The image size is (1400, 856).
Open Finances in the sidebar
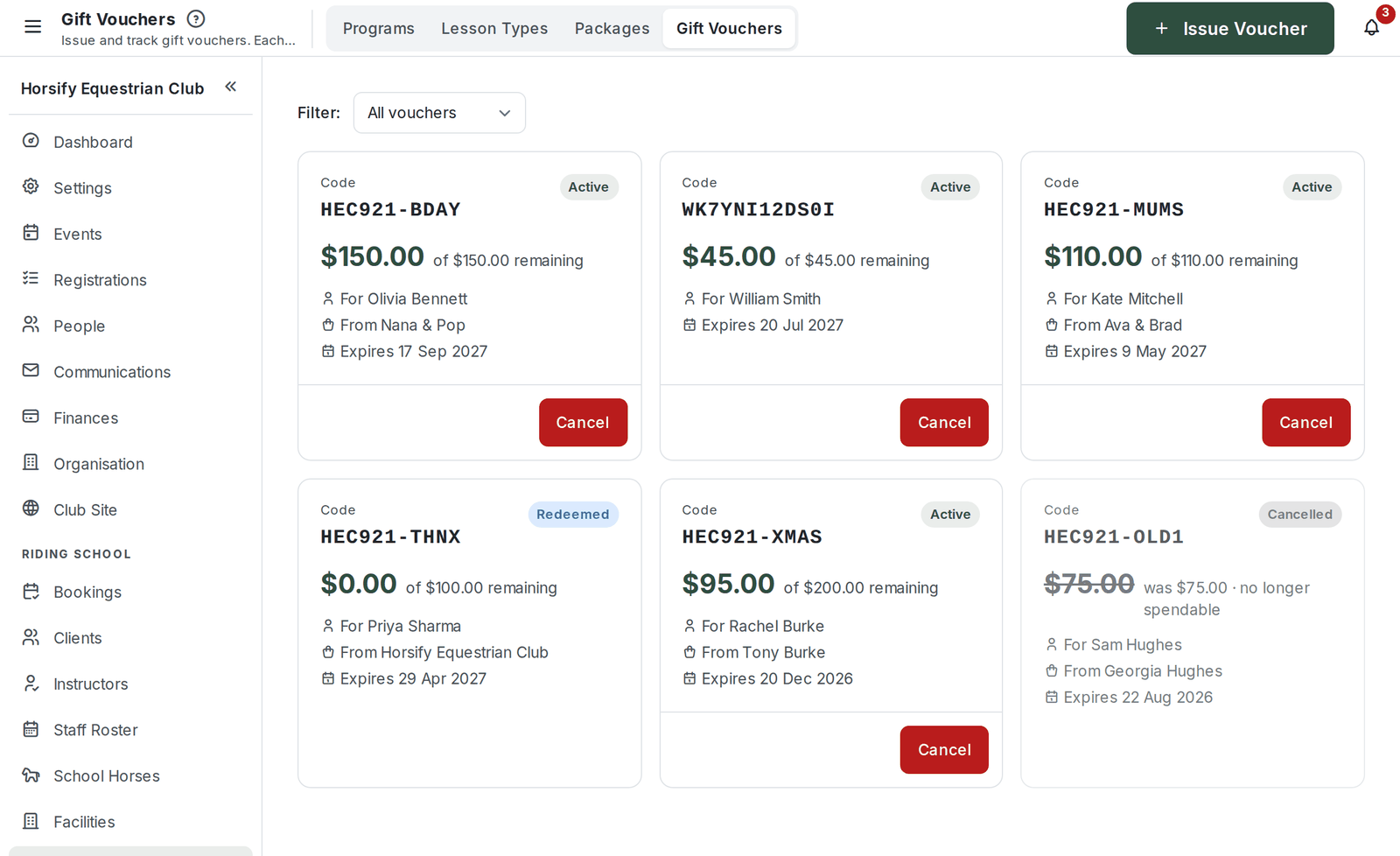pyautogui.click(x=130, y=417)
